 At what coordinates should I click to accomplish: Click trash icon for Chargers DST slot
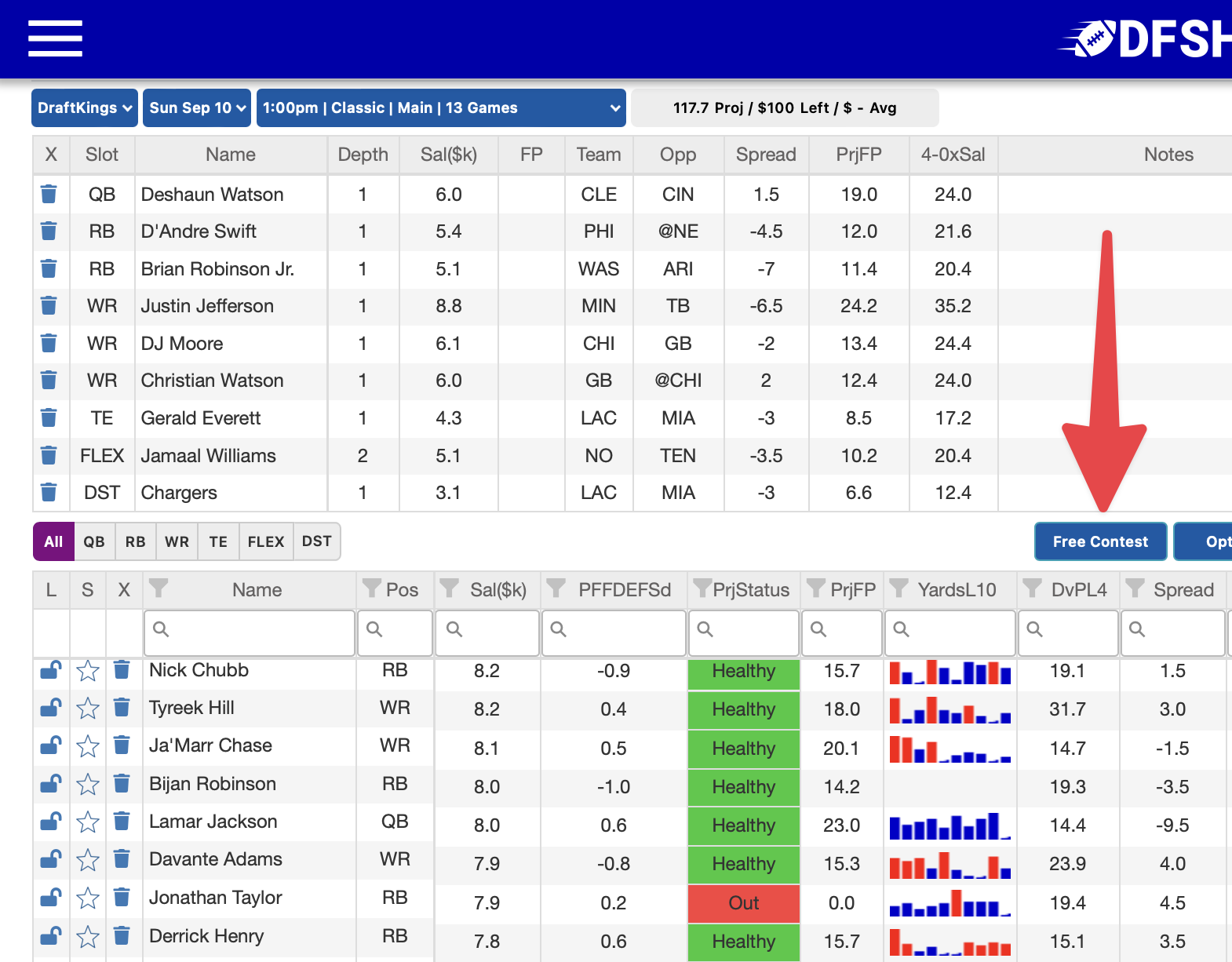49,492
